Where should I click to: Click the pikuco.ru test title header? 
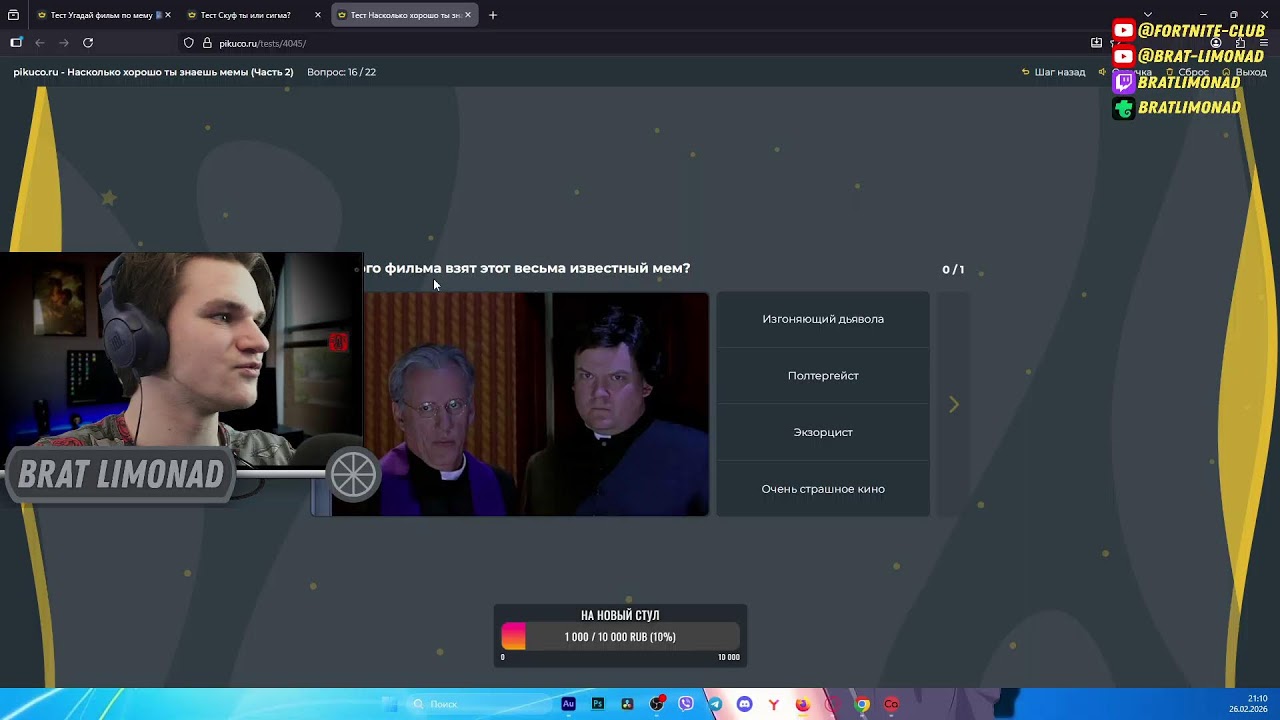(x=153, y=72)
